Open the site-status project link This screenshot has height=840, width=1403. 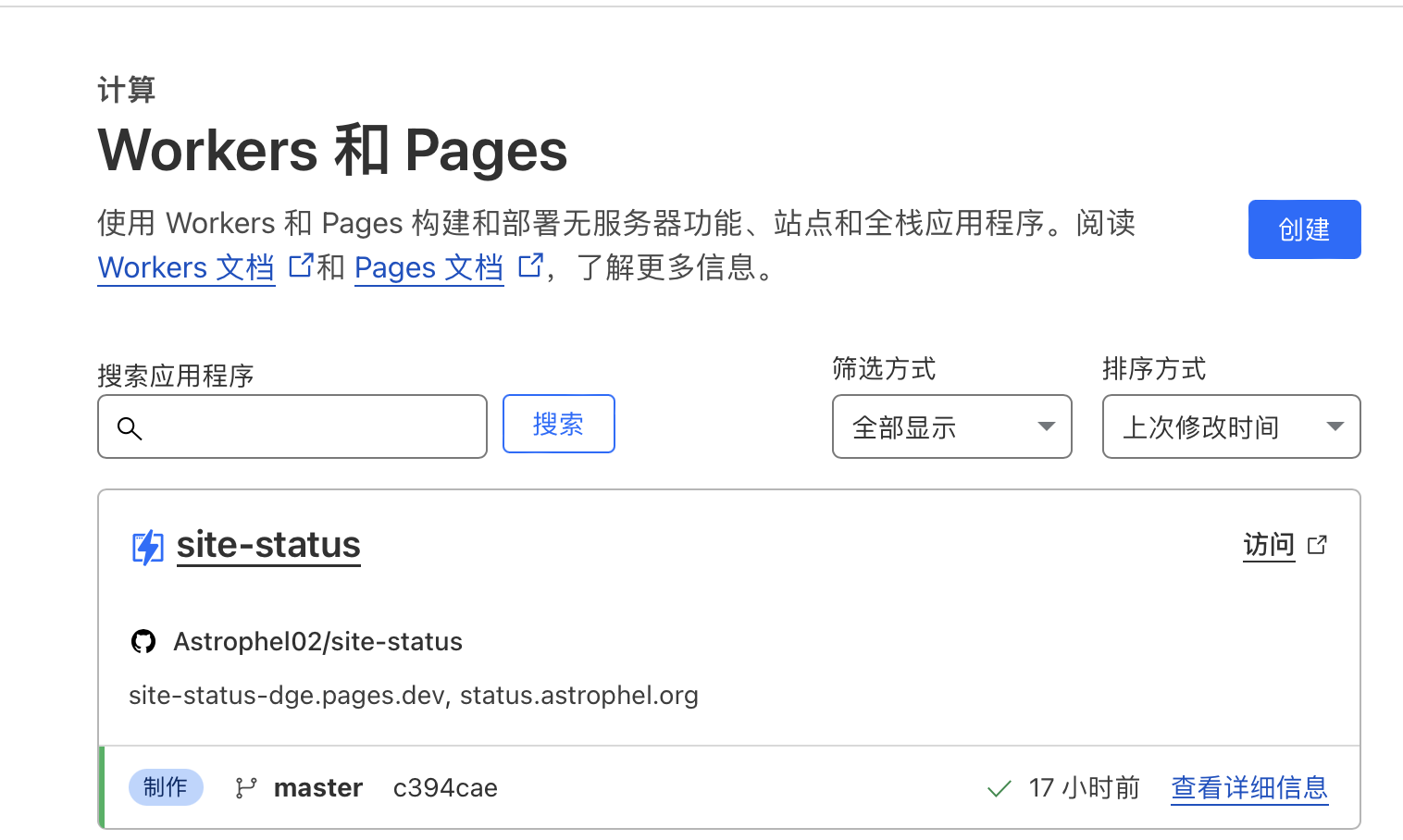[268, 545]
